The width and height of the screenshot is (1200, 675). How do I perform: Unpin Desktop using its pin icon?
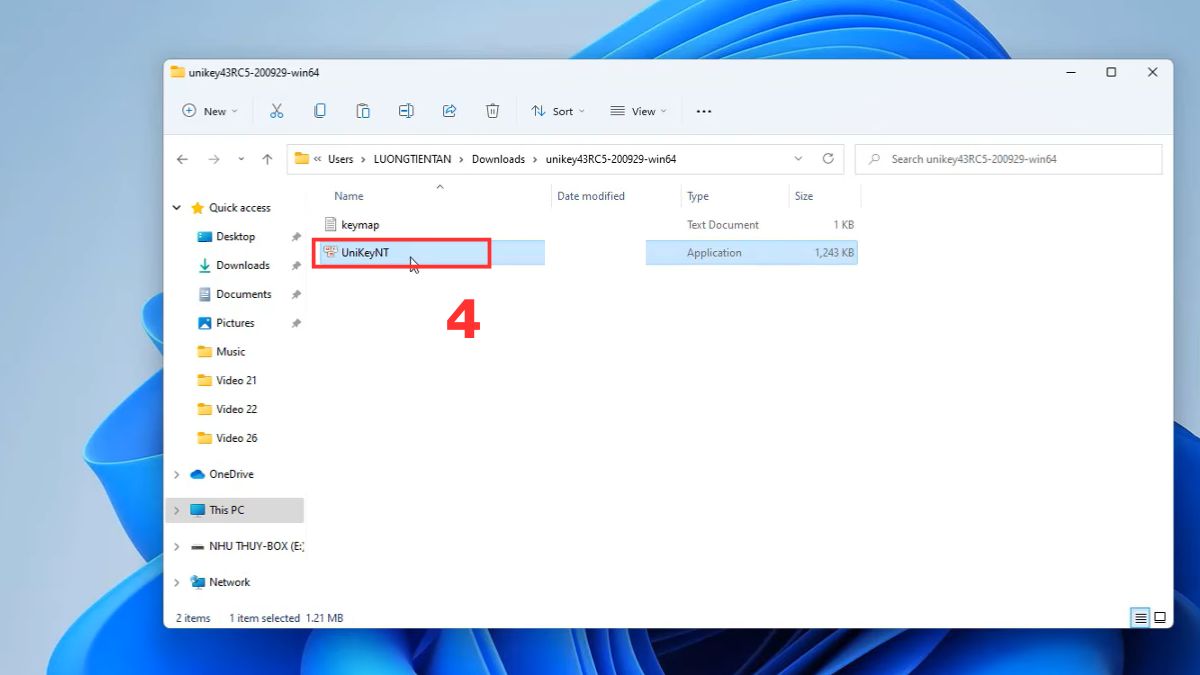[296, 237]
